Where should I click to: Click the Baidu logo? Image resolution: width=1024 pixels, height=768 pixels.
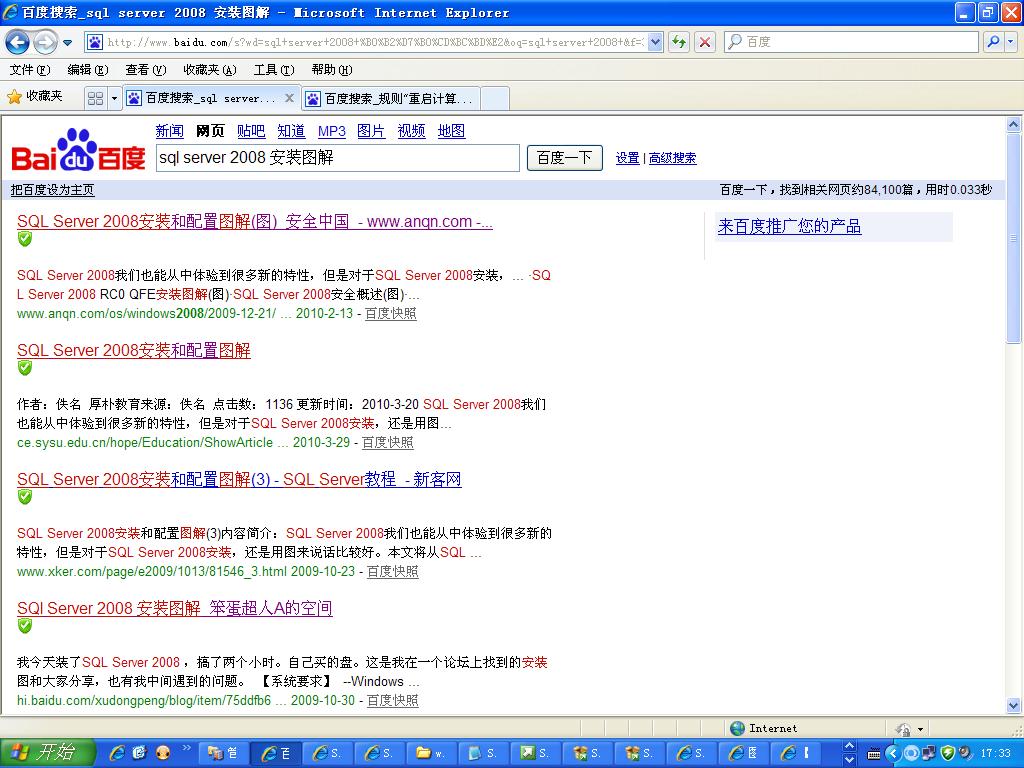[x=78, y=150]
